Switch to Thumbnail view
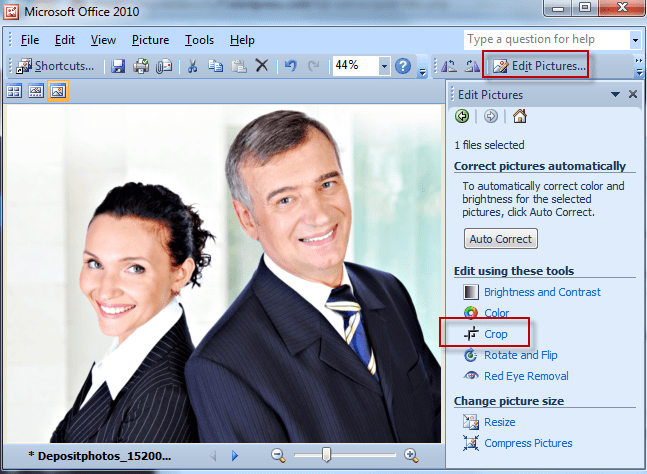 15,91
